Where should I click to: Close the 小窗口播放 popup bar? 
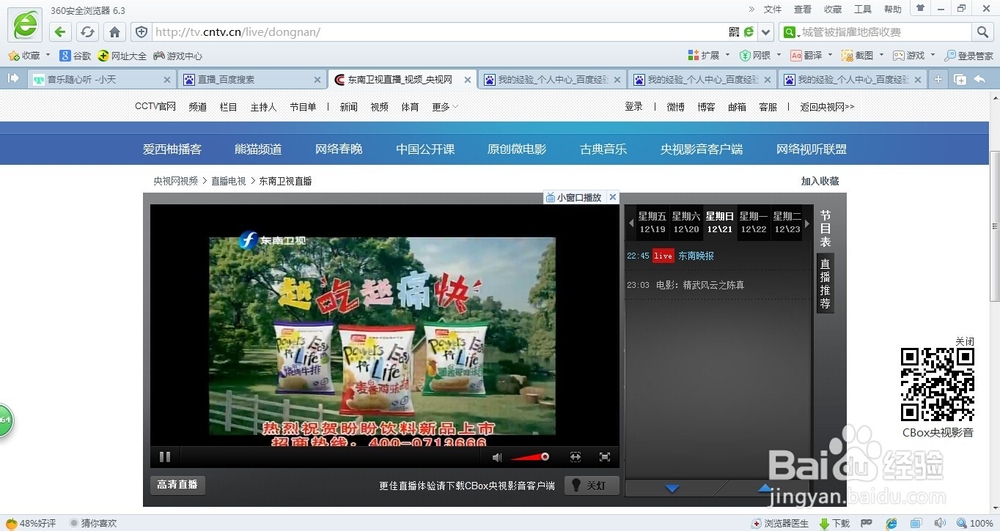pyautogui.click(x=612, y=197)
